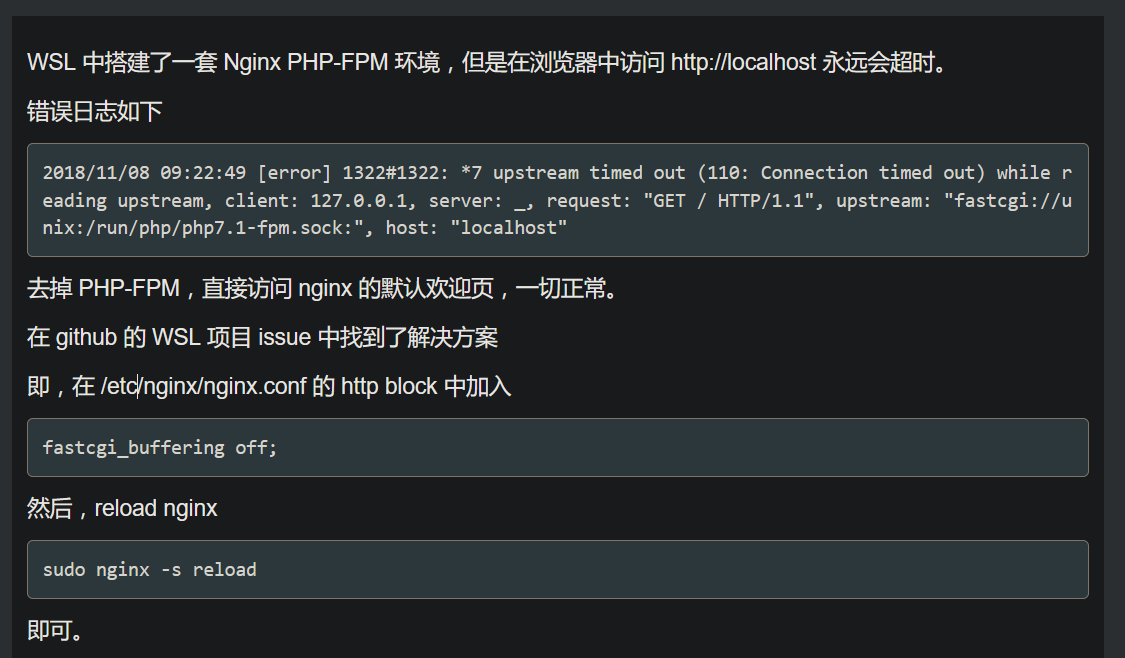The width and height of the screenshot is (1125, 658).
Task: Click the fastcgi_buffering off; code block
Action: coord(557,448)
